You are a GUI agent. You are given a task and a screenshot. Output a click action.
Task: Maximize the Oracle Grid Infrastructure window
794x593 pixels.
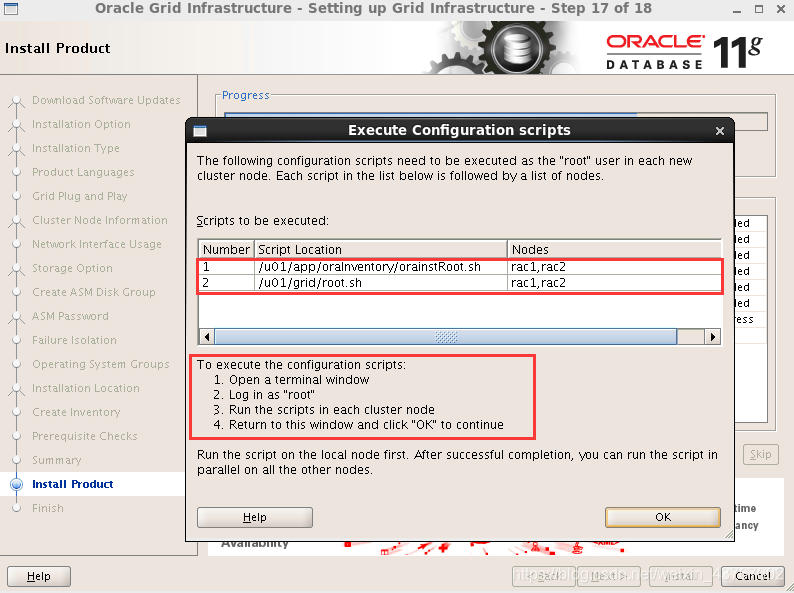click(x=759, y=9)
